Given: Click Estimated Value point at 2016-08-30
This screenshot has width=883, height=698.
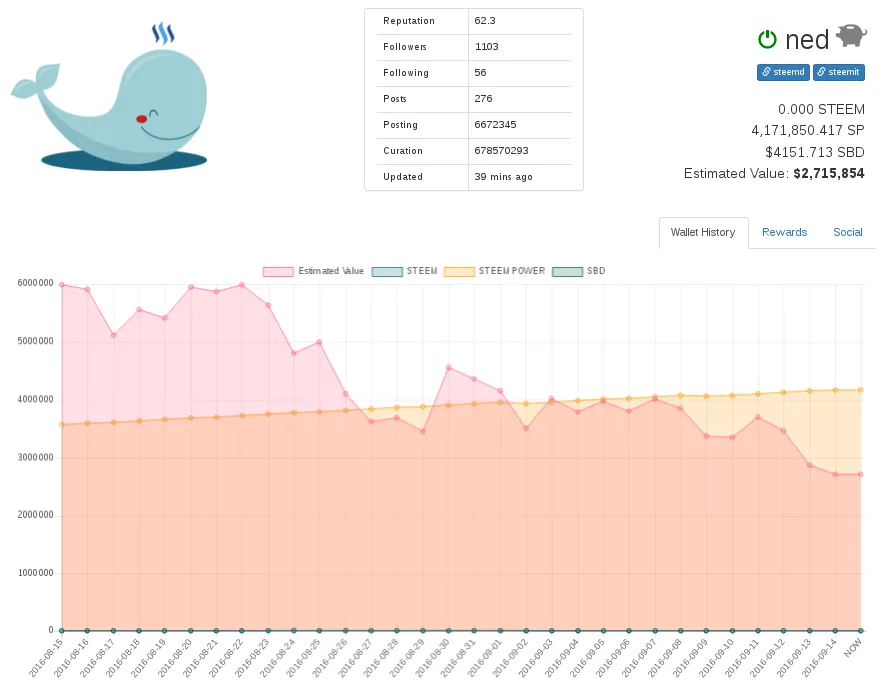Looking at the screenshot, I should coord(449,368).
